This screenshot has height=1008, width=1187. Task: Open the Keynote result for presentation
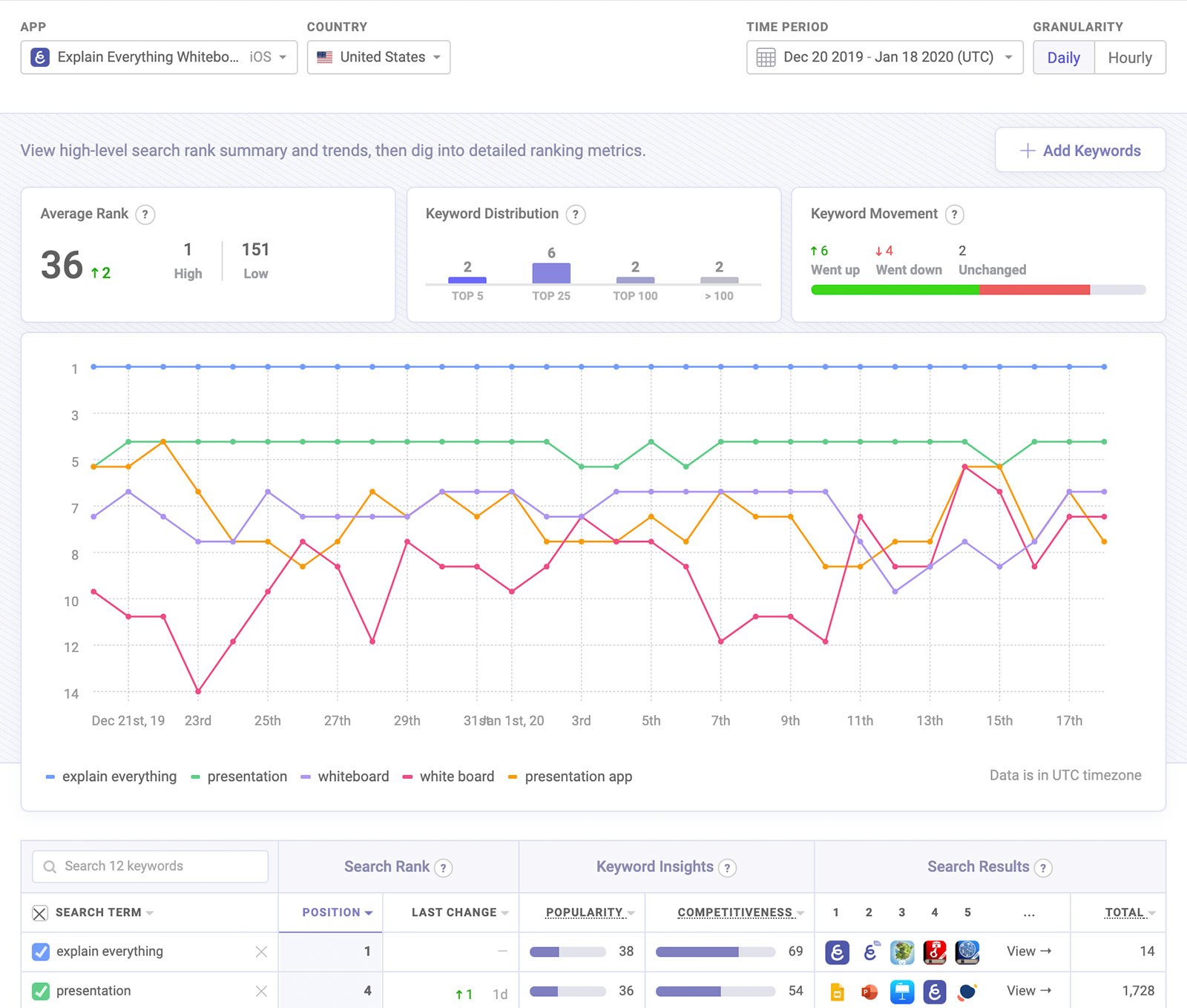[x=902, y=992]
